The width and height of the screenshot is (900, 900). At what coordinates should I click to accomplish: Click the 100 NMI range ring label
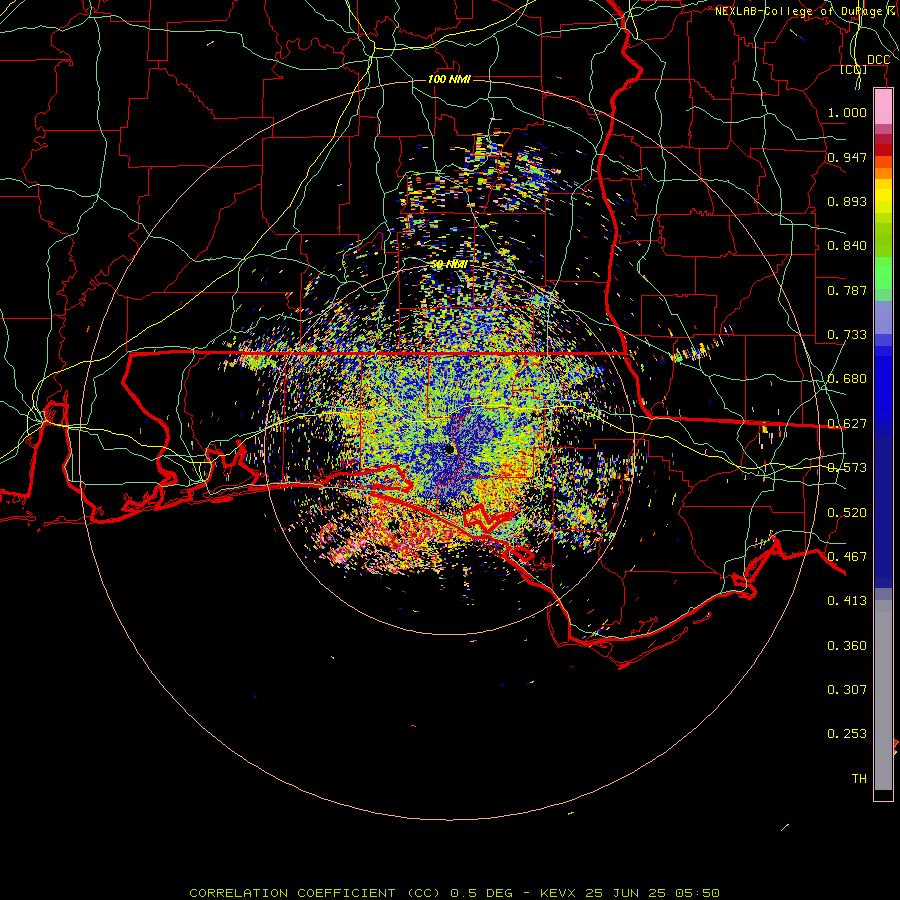coord(449,79)
